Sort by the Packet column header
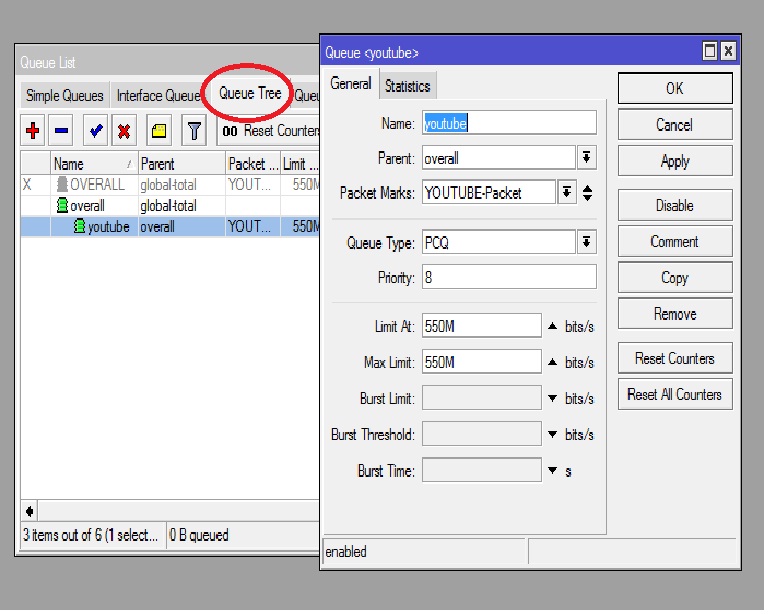 coord(253,164)
